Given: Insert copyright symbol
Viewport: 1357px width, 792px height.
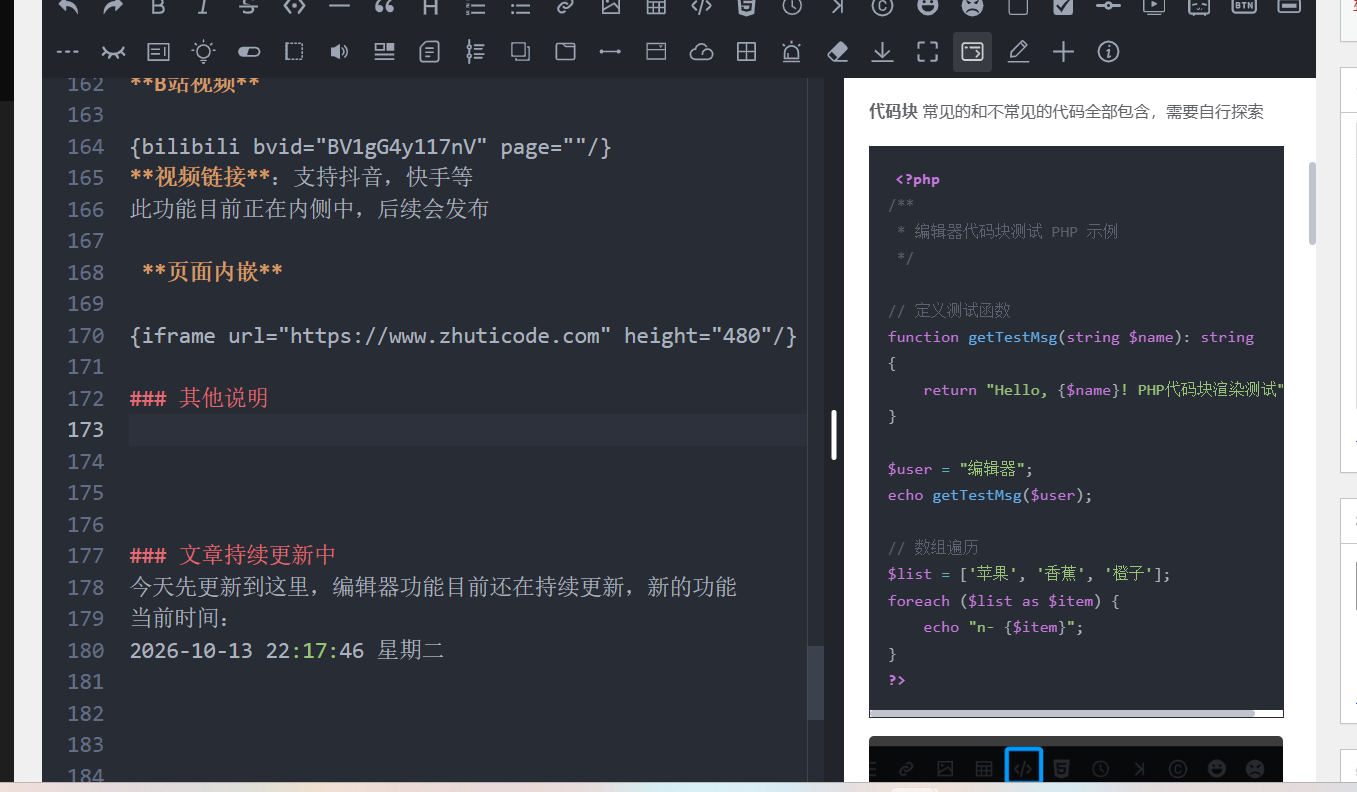Looking at the screenshot, I should coord(882,6).
